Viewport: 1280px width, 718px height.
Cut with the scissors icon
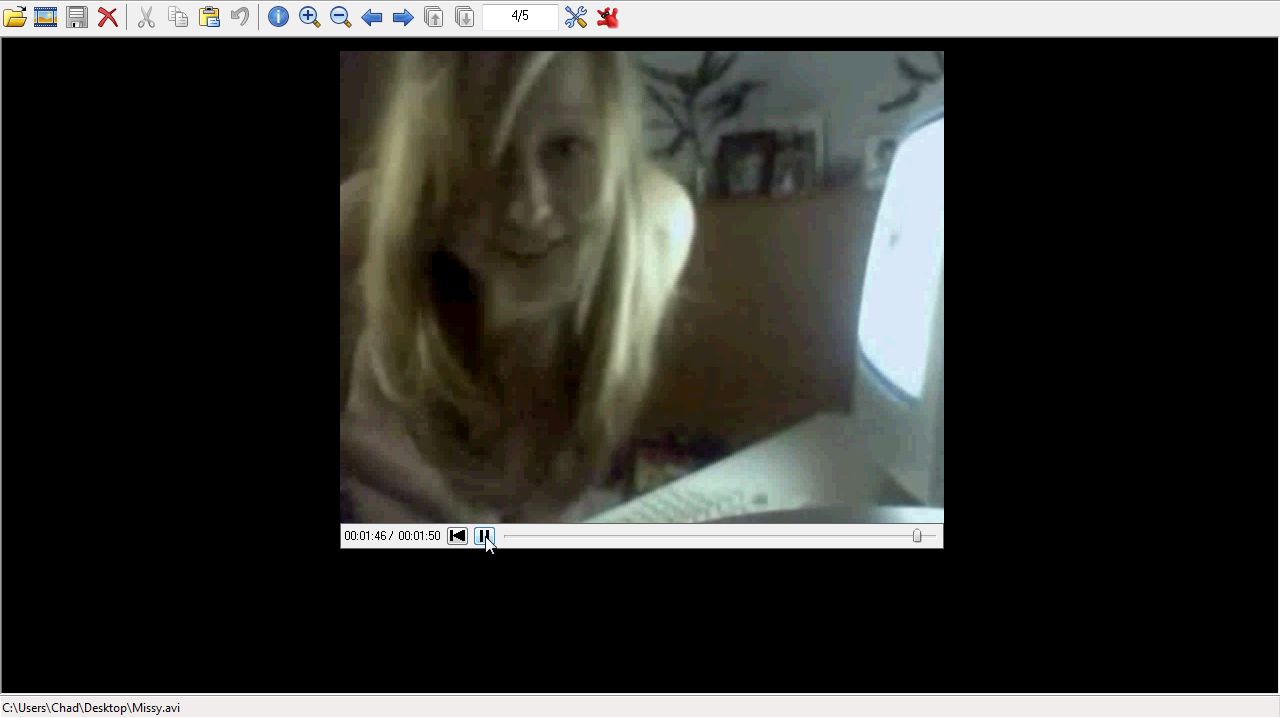pos(146,17)
